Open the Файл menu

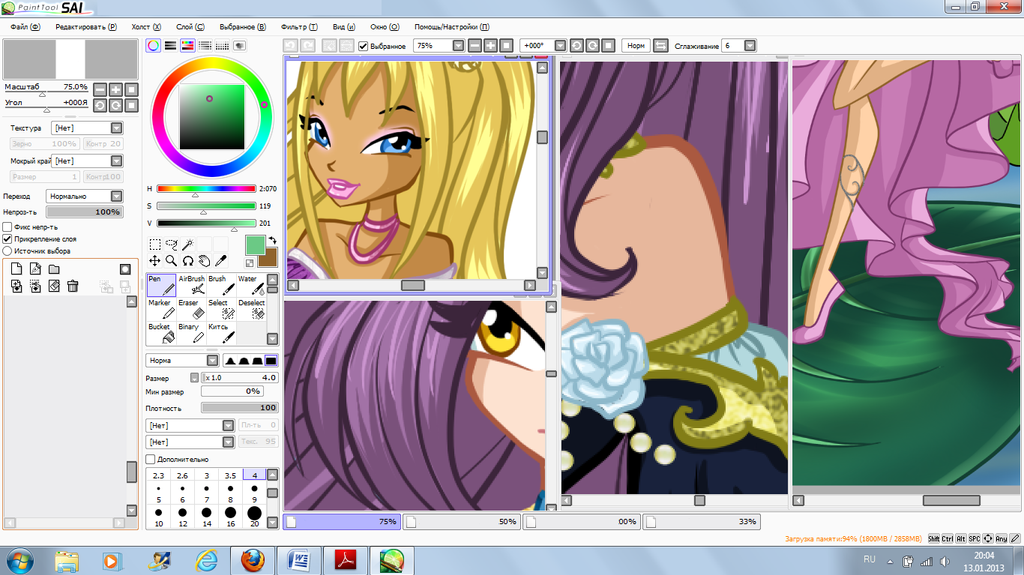click(25, 27)
